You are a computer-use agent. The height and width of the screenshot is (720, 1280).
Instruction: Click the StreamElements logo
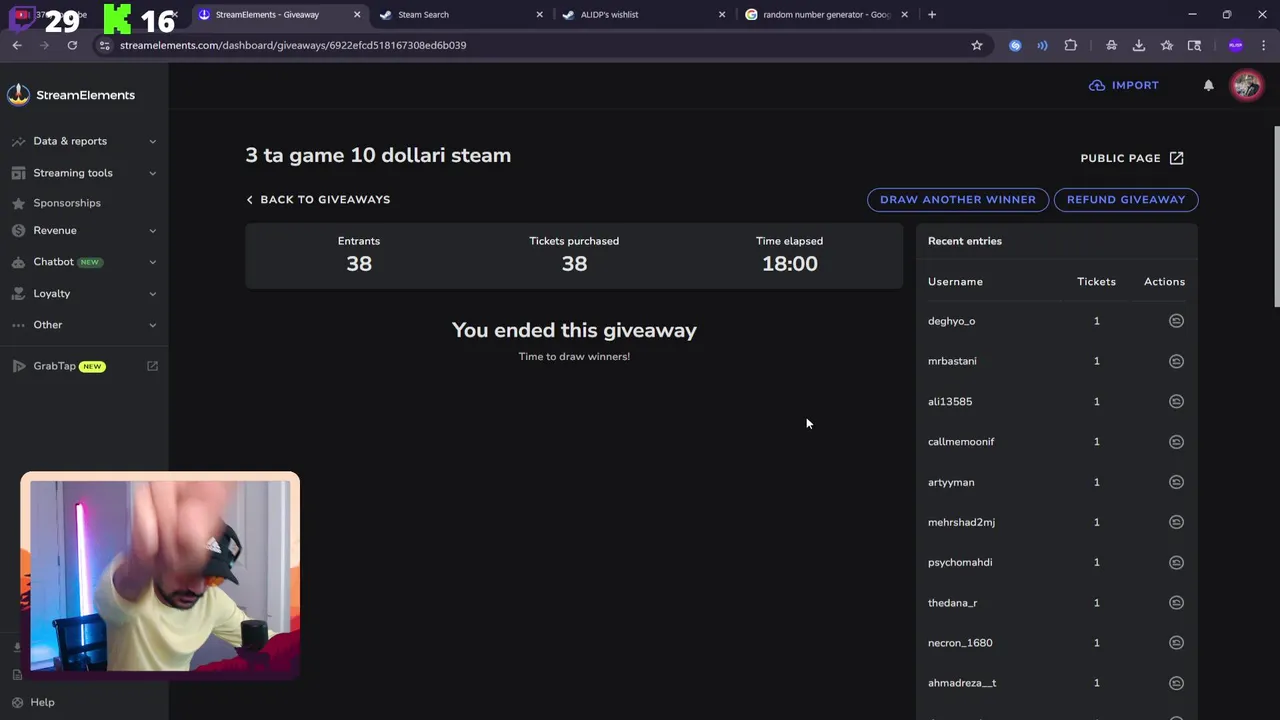70,95
